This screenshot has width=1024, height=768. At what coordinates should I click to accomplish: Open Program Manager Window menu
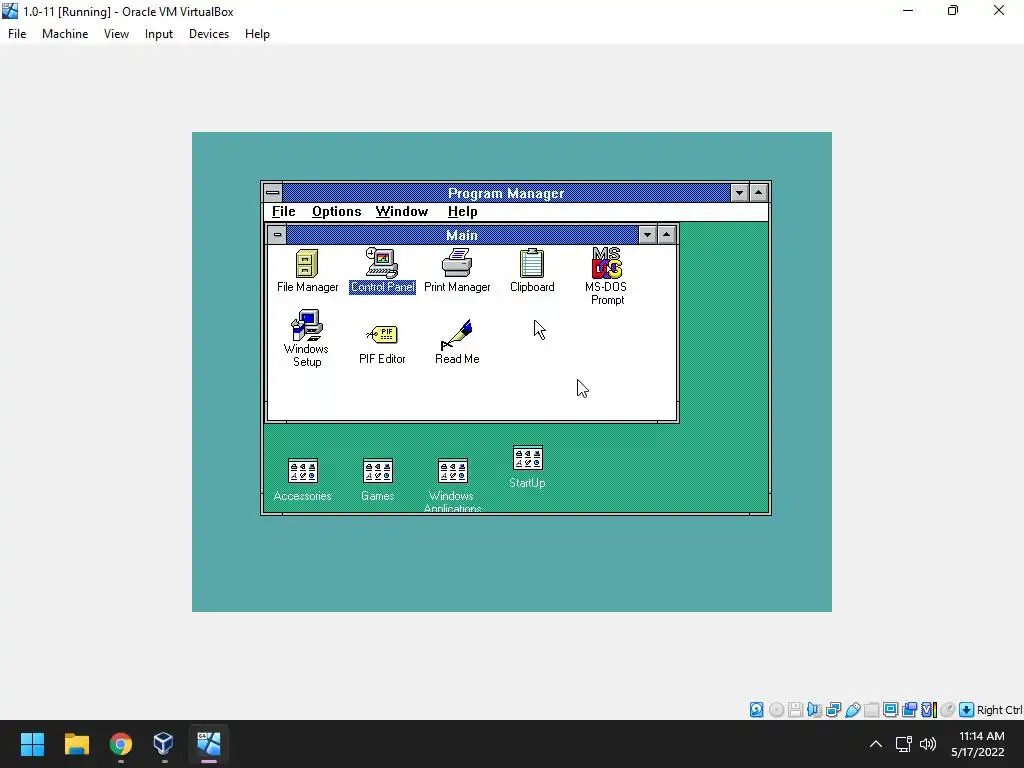click(402, 212)
